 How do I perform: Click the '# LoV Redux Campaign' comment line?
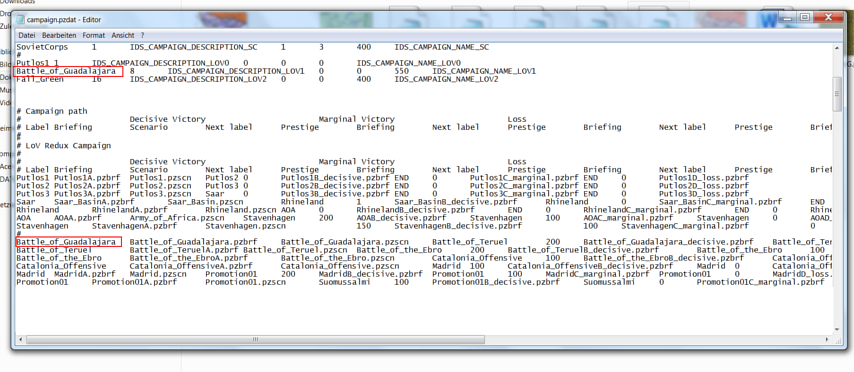click(x=64, y=145)
